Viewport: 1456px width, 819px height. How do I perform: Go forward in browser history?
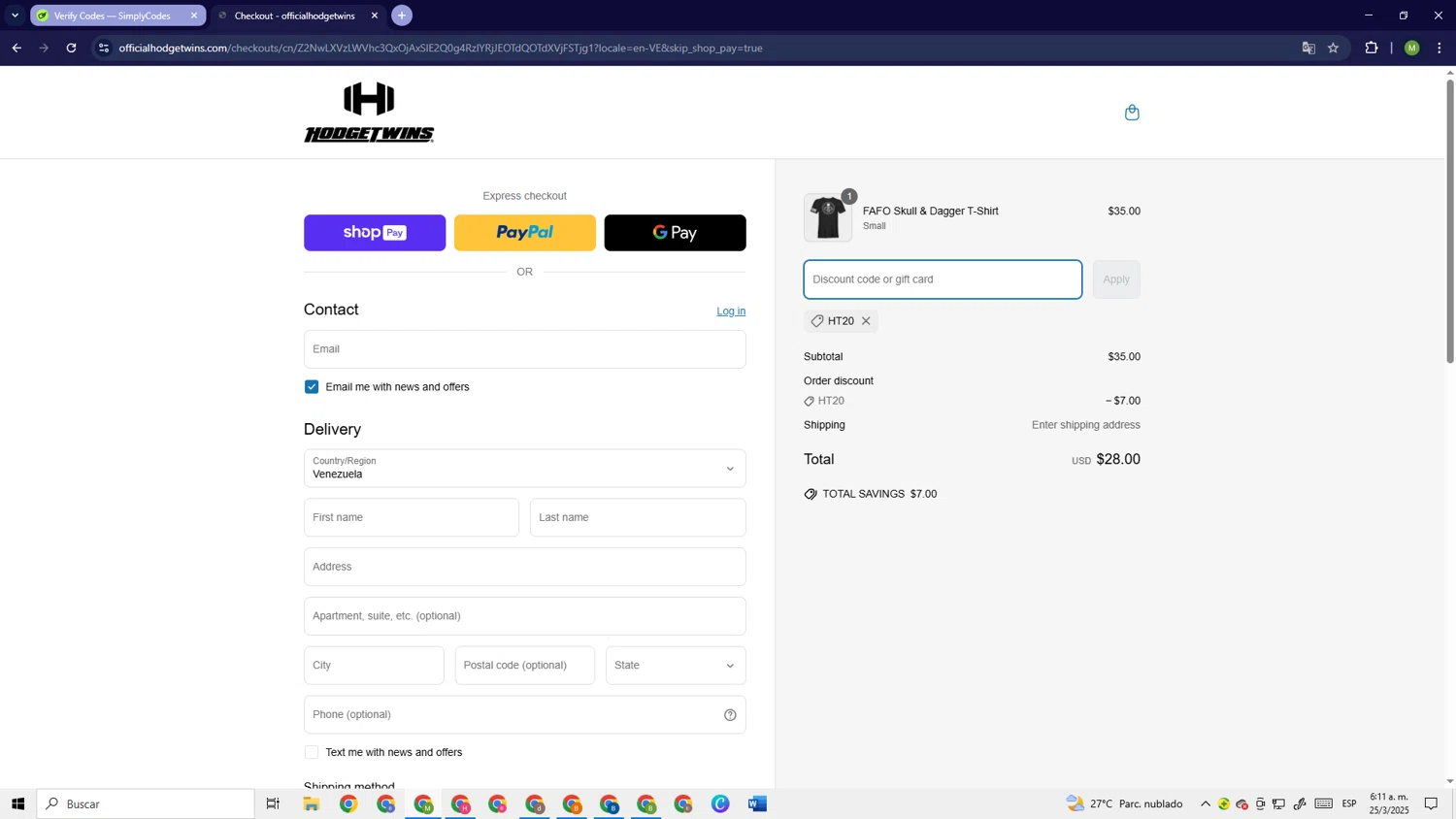44,48
